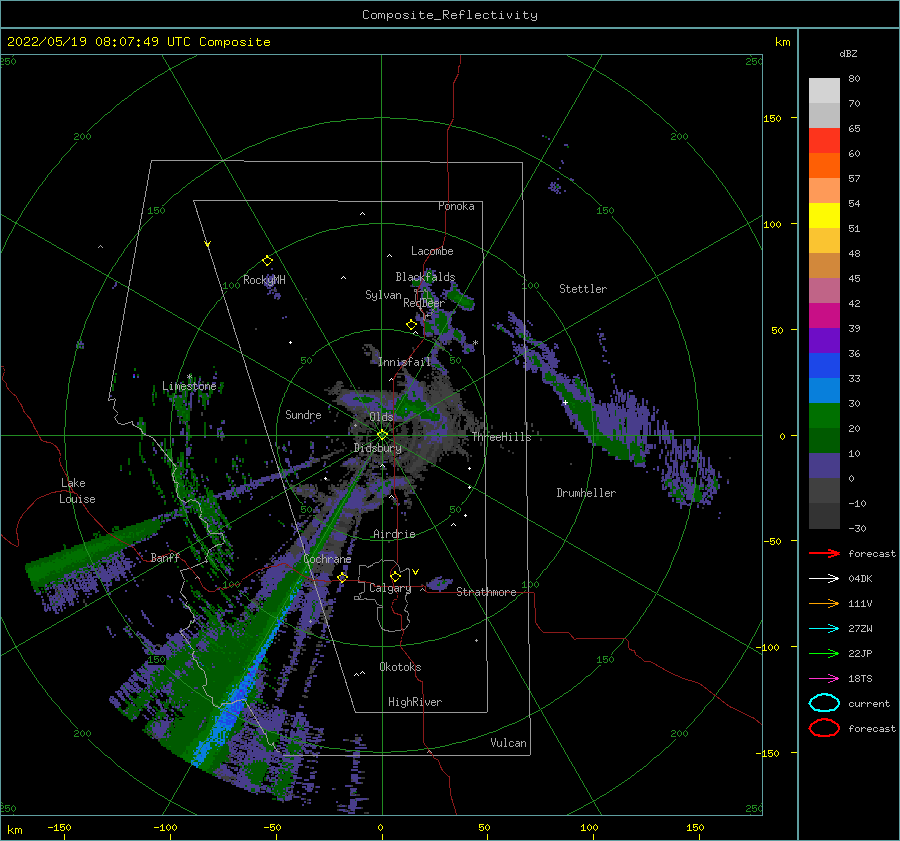Click the 80 dBZ scale value
The height and width of the screenshot is (841, 900).
[x=854, y=79]
